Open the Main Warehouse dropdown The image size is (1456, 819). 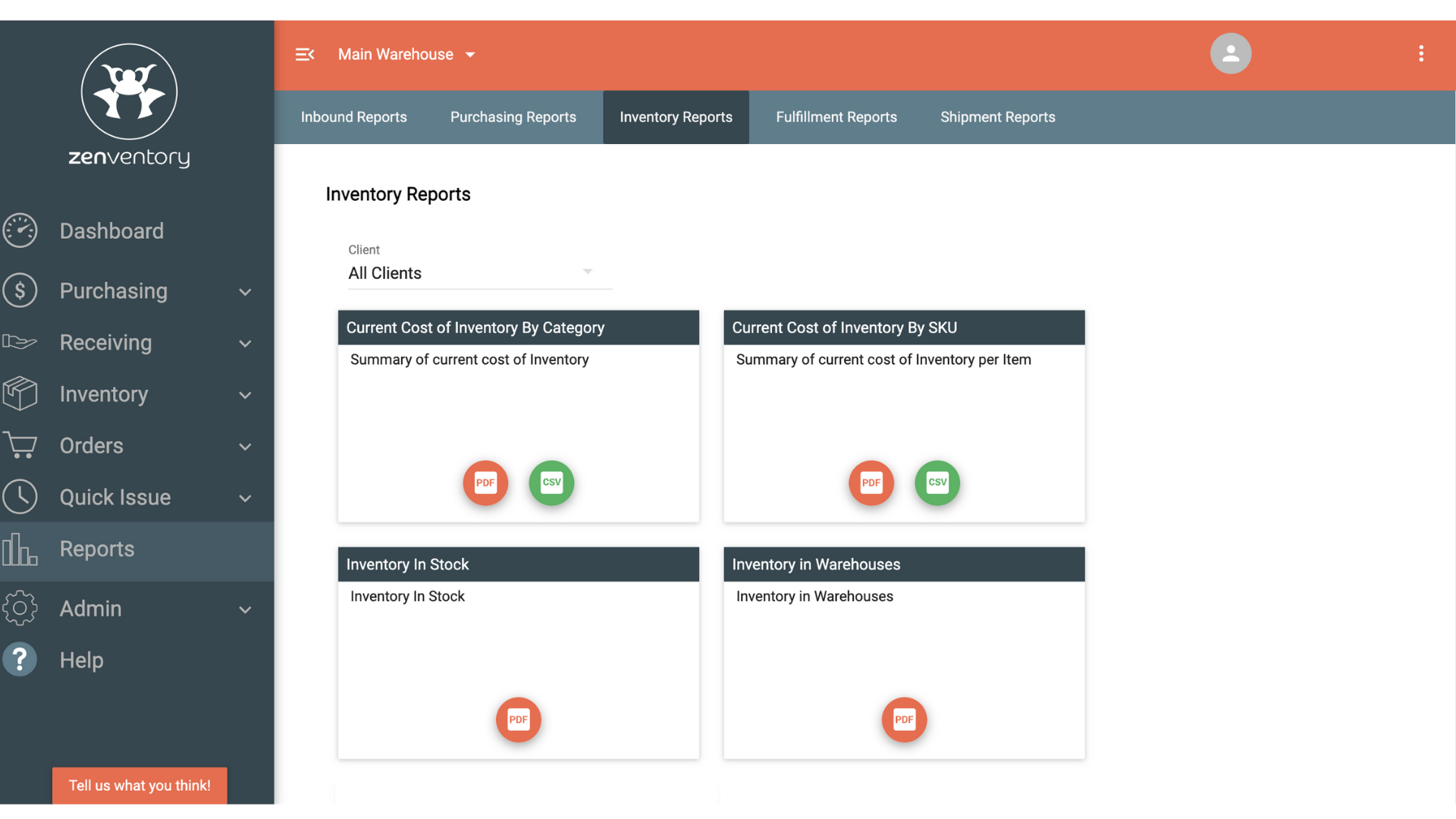(406, 55)
